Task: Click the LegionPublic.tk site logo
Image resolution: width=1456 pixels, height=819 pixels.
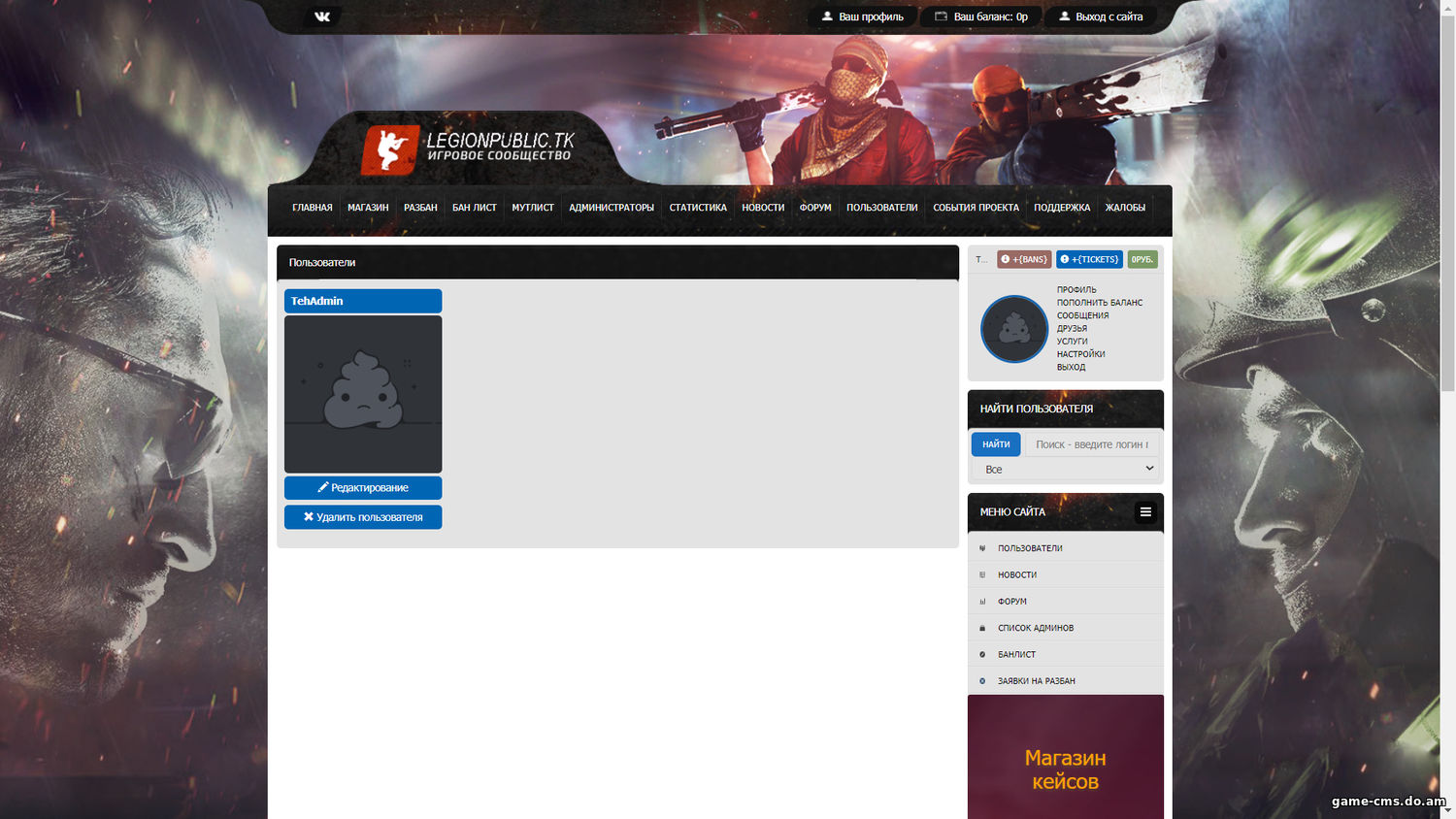Action: point(468,149)
